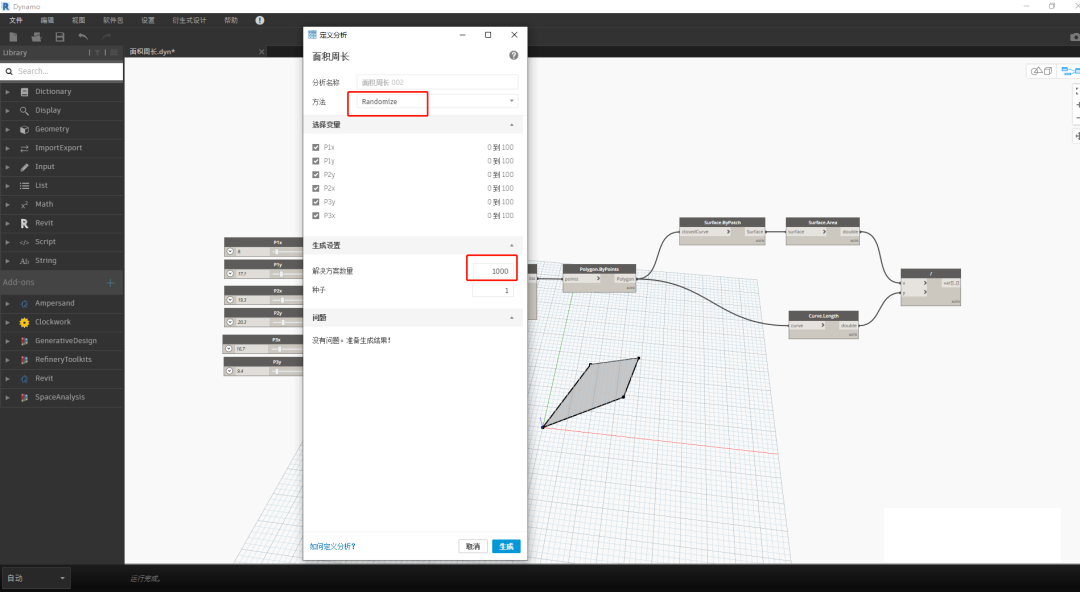This screenshot has height=592, width=1080.
Task: Open the 文件 menu
Action: [16, 21]
